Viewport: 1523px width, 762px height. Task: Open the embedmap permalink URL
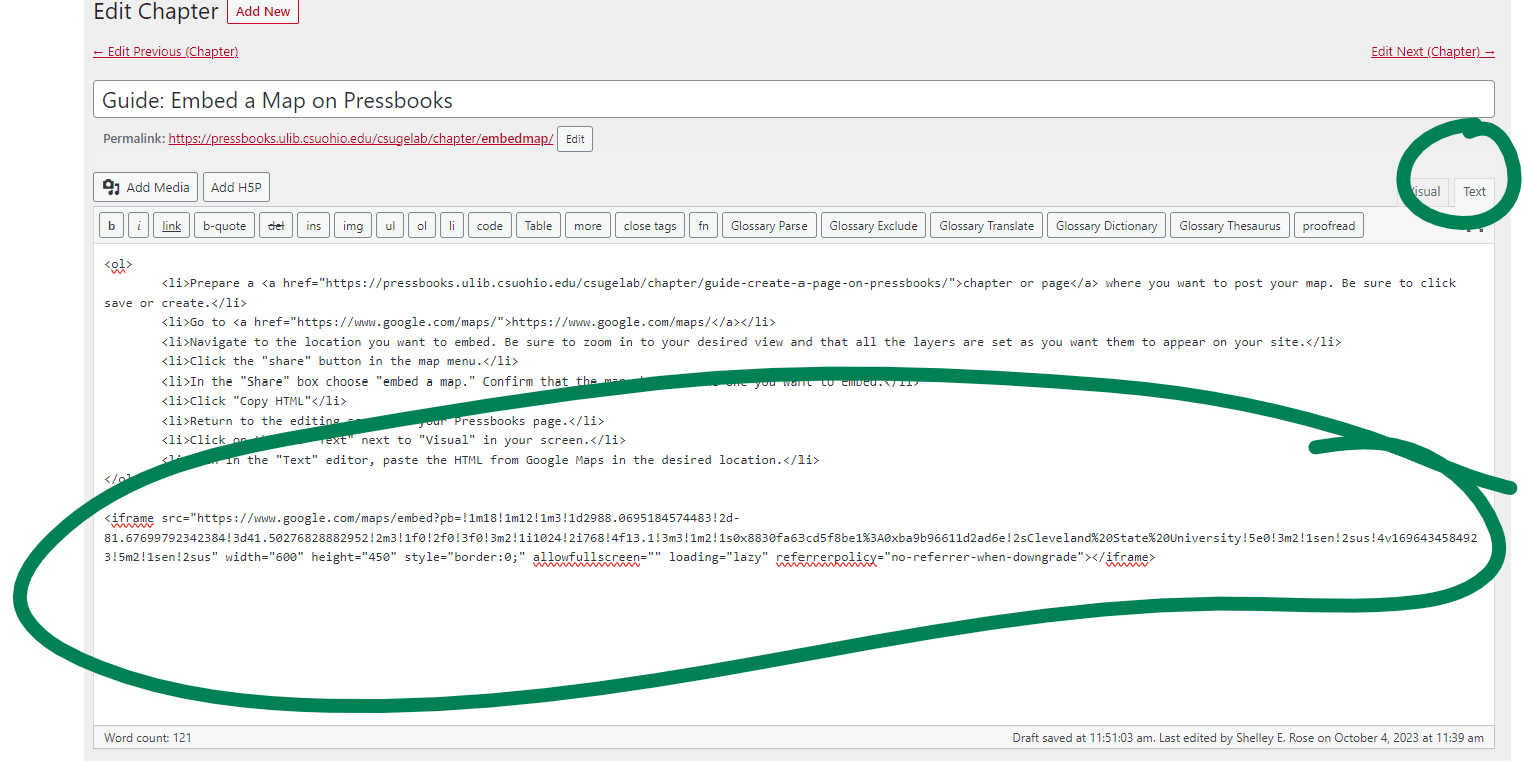coord(360,139)
